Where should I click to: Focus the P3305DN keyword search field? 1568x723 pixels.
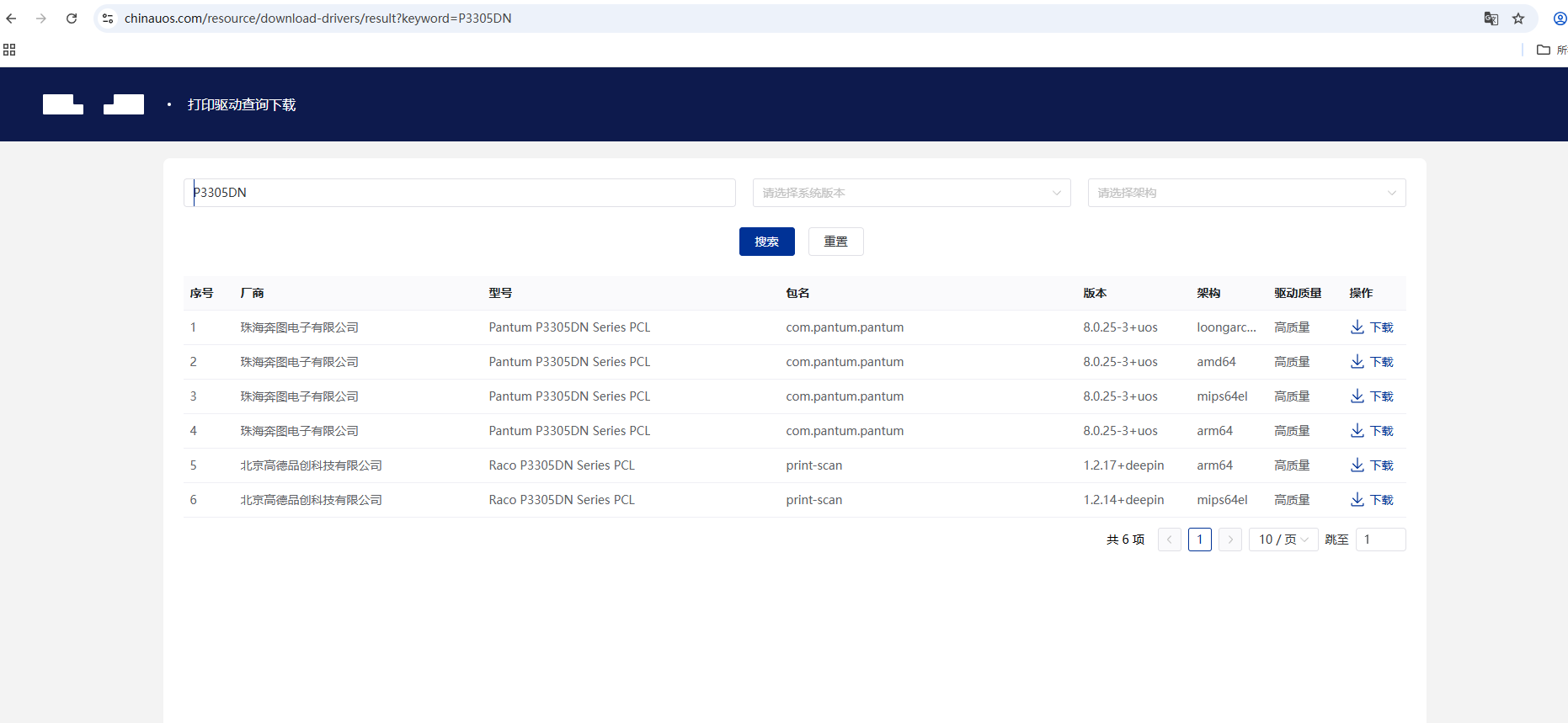pyautogui.click(x=460, y=193)
